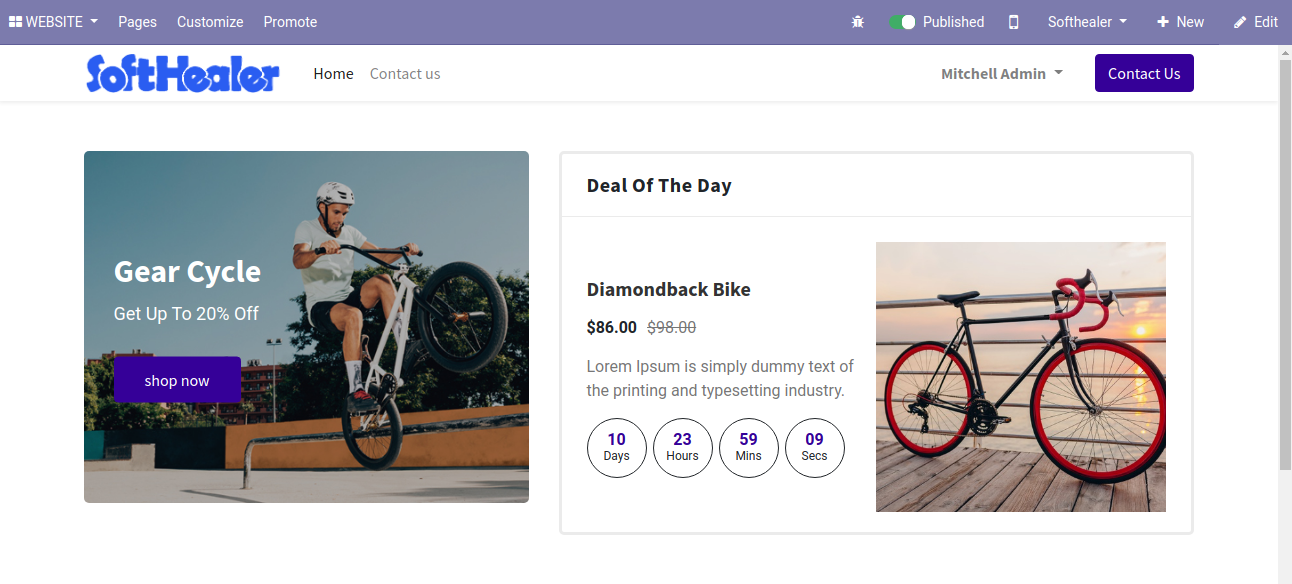Expand the Softhealer website dropdown
This screenshot has width=1292, height=584.
pos(1087,22)
